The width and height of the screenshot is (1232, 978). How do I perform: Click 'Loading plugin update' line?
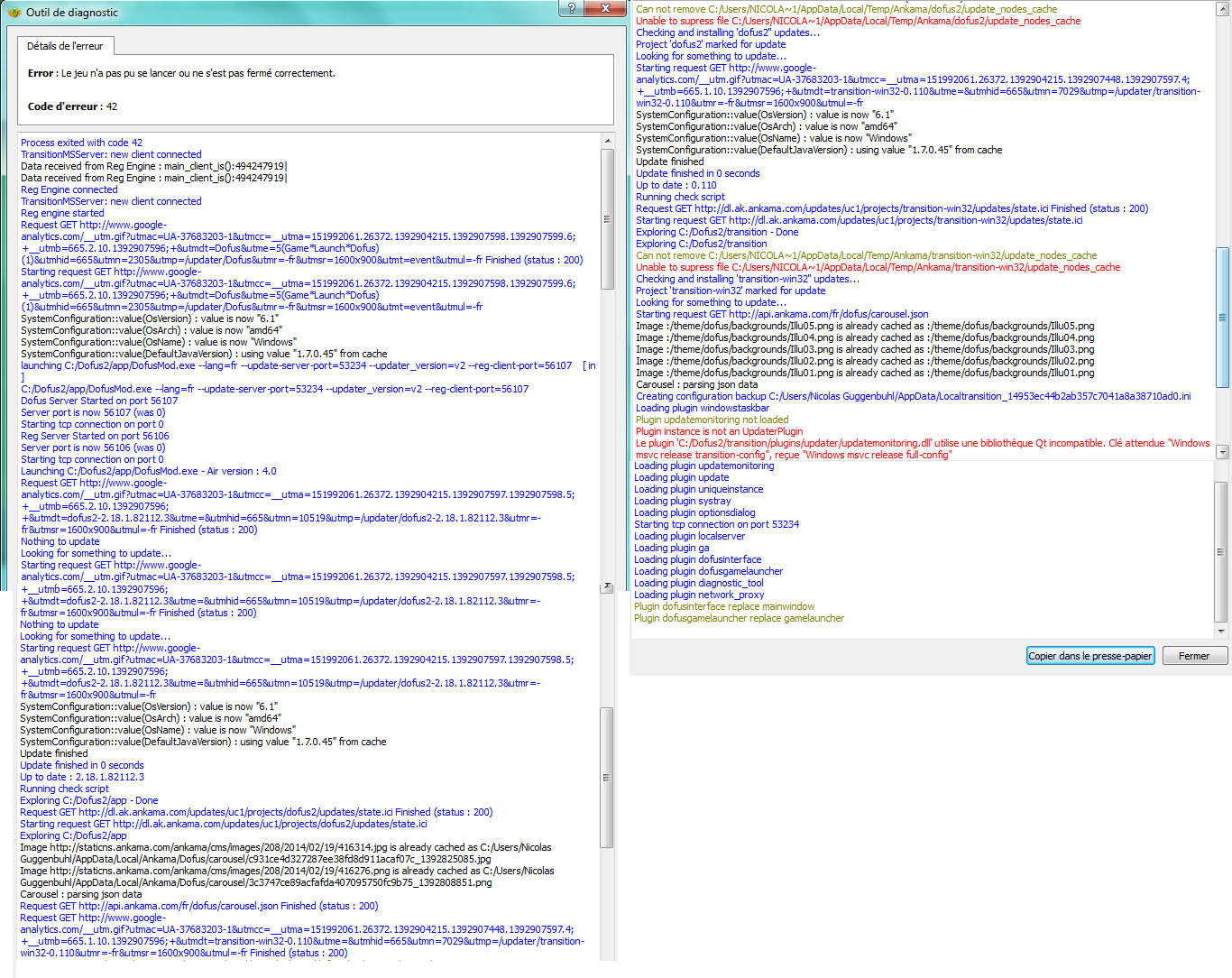[682, 477]
